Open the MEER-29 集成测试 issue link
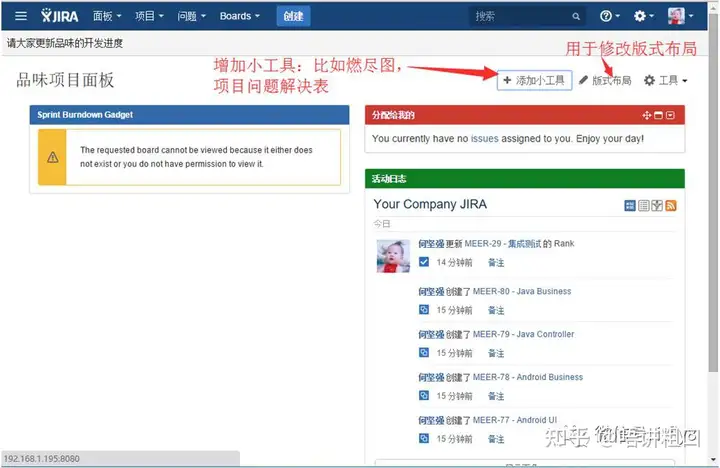 click(x=502, y=244)
